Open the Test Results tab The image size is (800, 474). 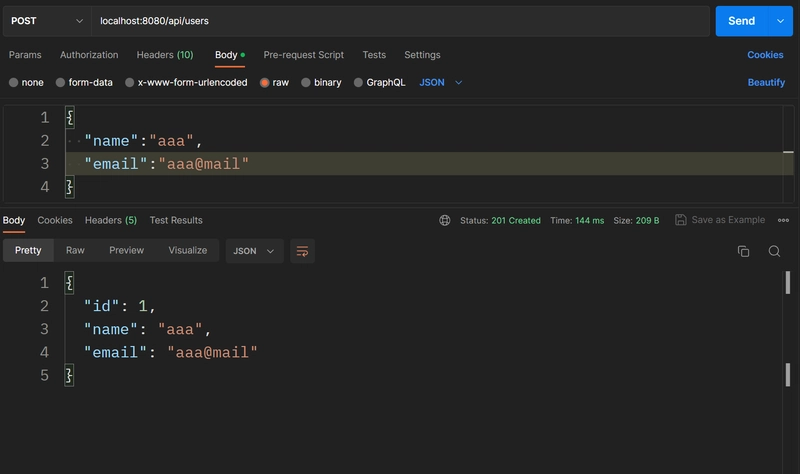click(176, 220)
